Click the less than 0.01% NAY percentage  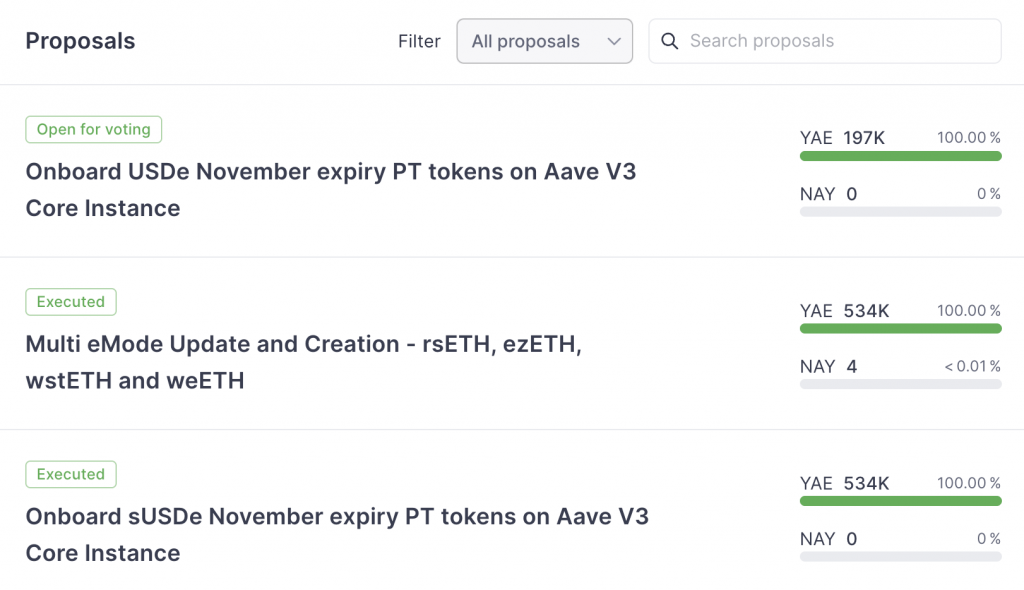pyautogui.click(x=972, y=367)
